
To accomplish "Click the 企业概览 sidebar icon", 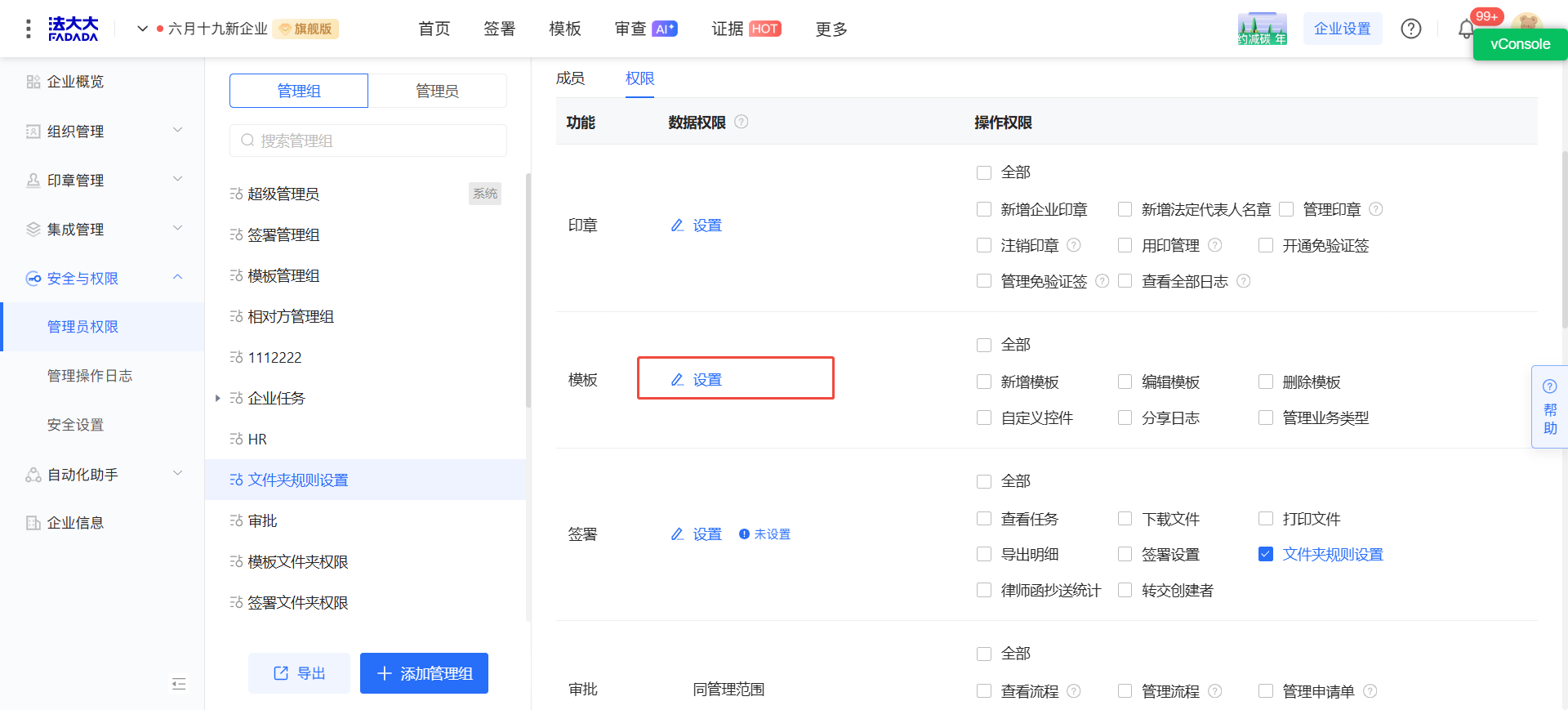I will (x=33, y=82).
